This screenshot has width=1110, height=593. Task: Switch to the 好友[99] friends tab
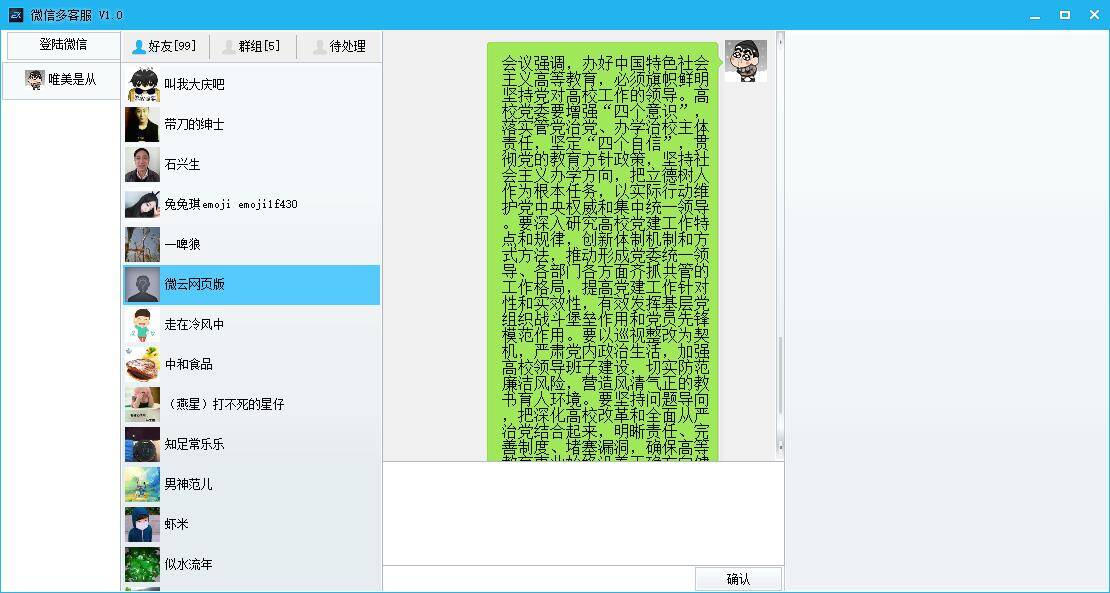[x=165, y=46]
